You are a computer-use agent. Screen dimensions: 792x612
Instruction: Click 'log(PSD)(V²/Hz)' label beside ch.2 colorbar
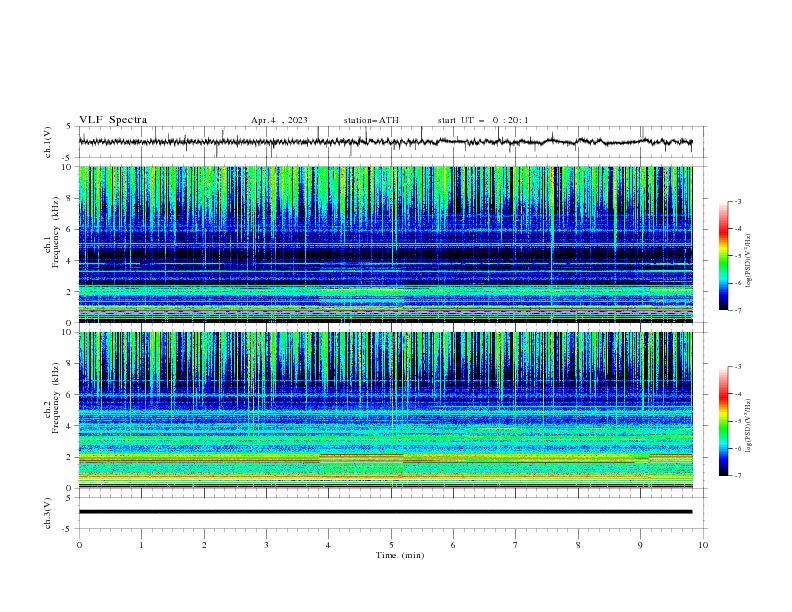point(749,426)
